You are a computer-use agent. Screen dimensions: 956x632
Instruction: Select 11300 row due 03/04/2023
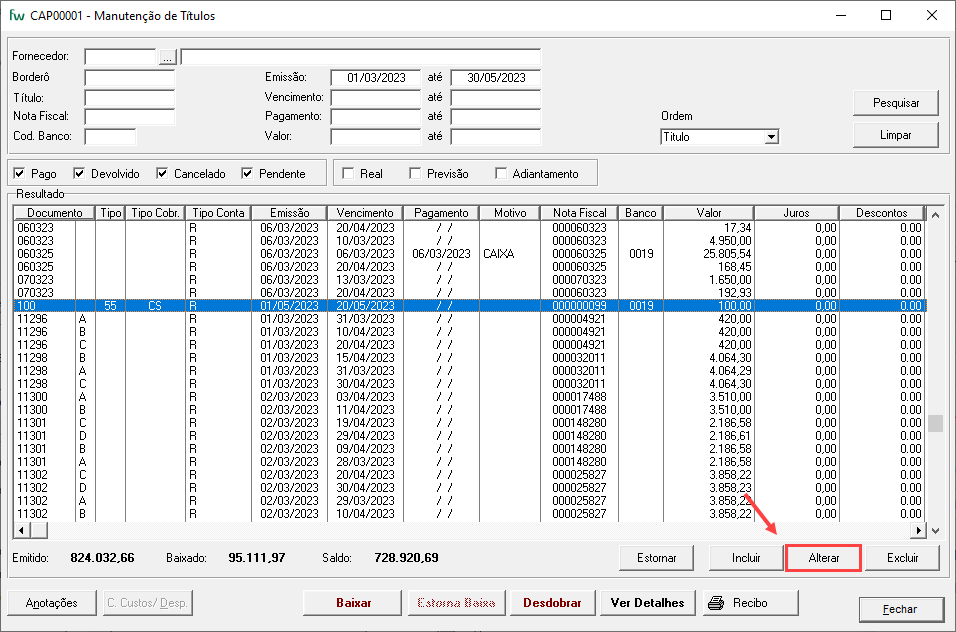pos(470,397)
